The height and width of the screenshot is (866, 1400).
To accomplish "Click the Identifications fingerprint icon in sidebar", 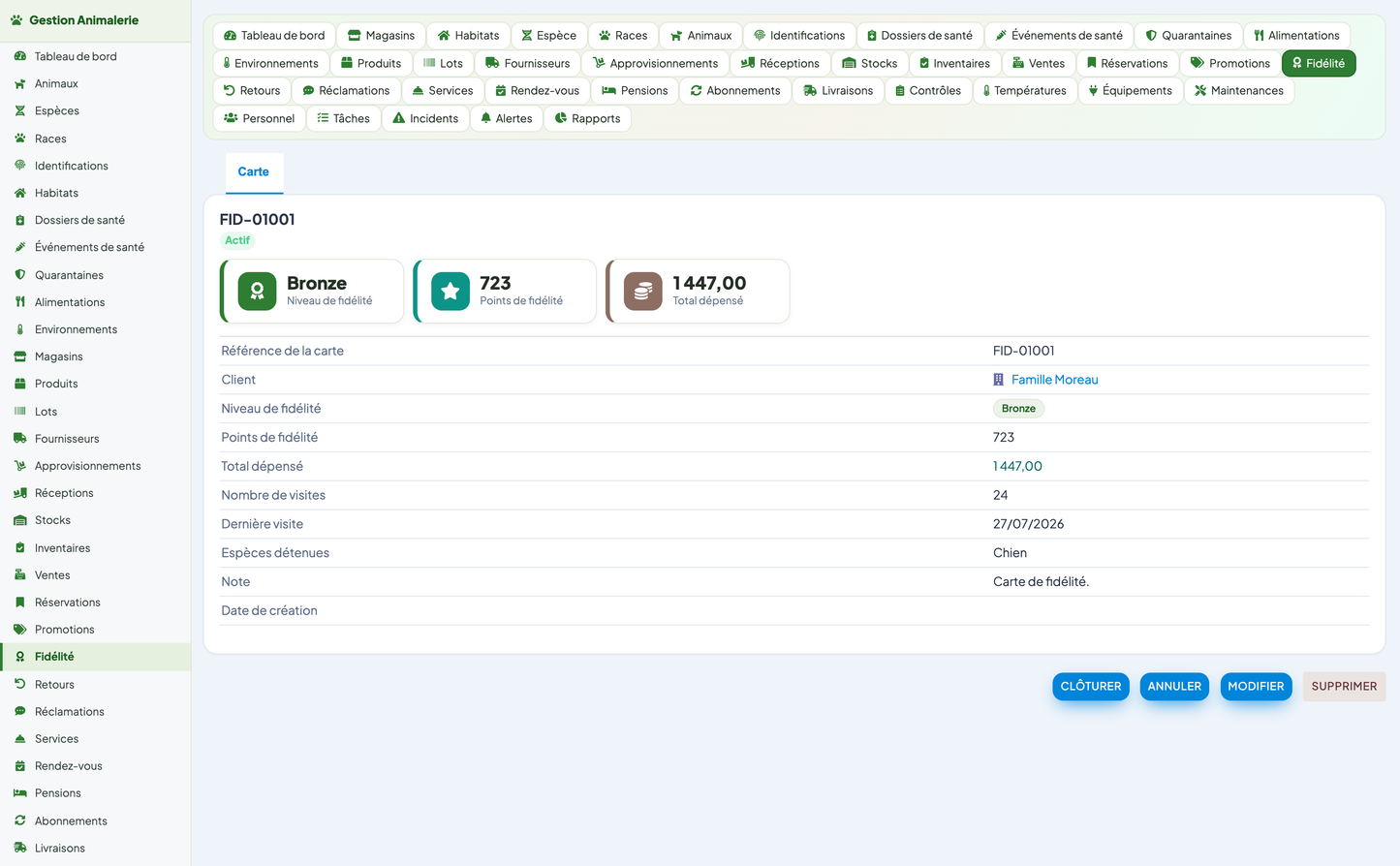I will point(20,166).
